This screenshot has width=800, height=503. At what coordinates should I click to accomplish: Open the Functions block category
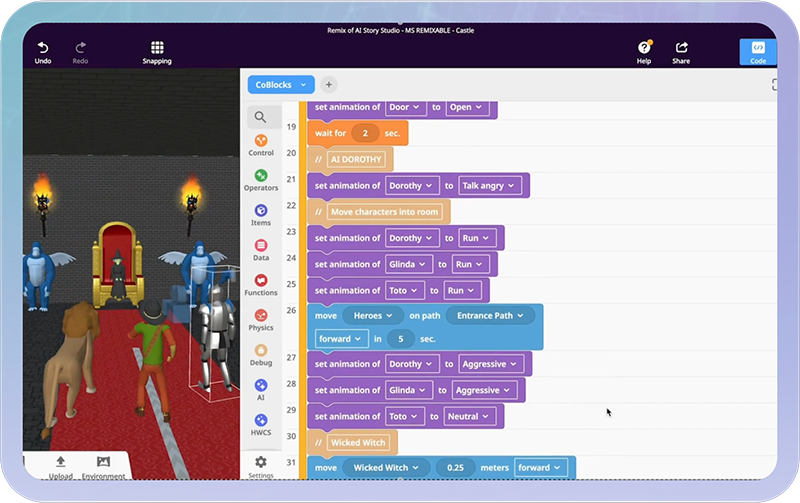pyautogui.click(x=261, y=285)
